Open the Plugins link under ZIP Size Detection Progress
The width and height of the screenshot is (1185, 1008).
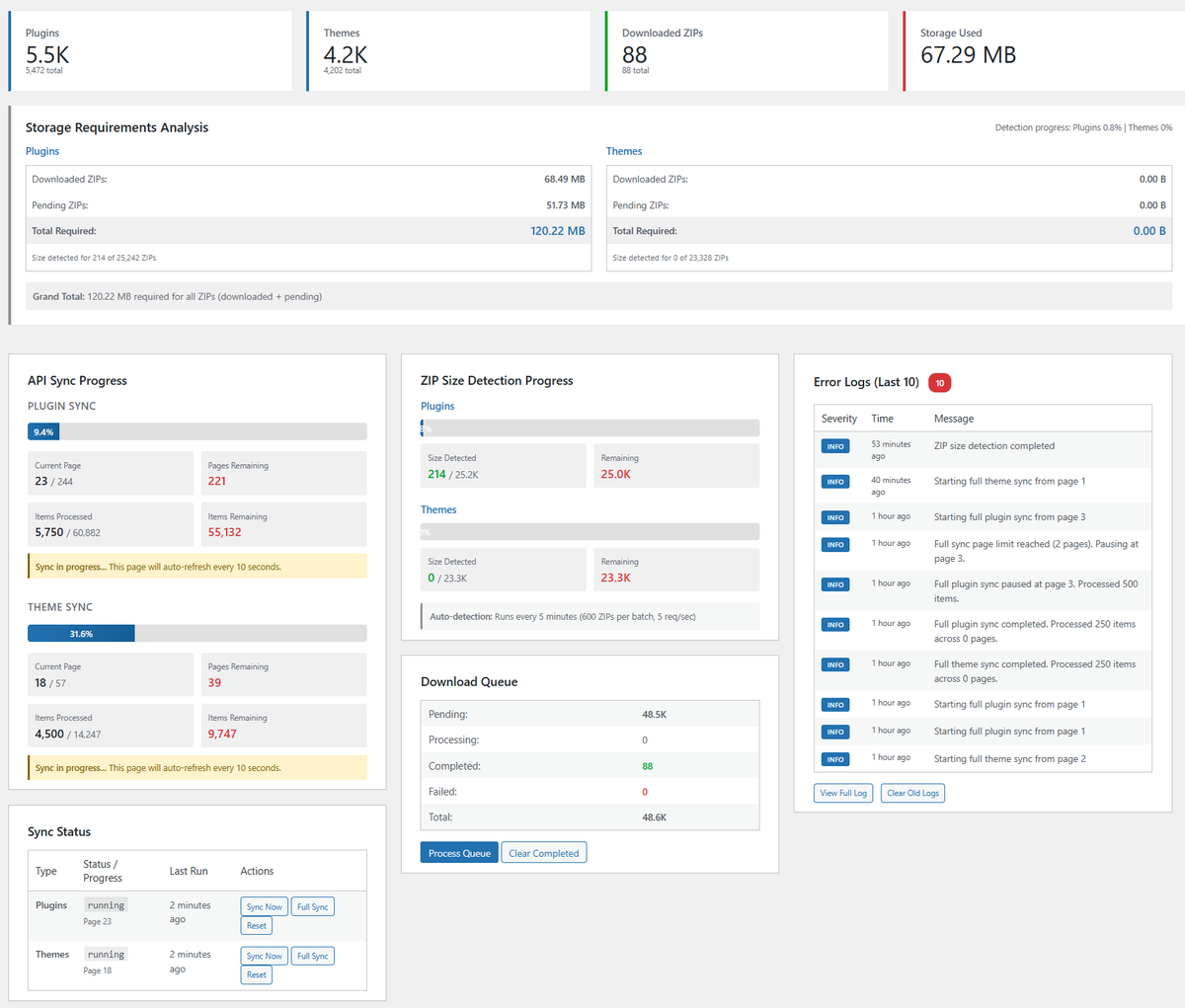click(x=437, y=406)
